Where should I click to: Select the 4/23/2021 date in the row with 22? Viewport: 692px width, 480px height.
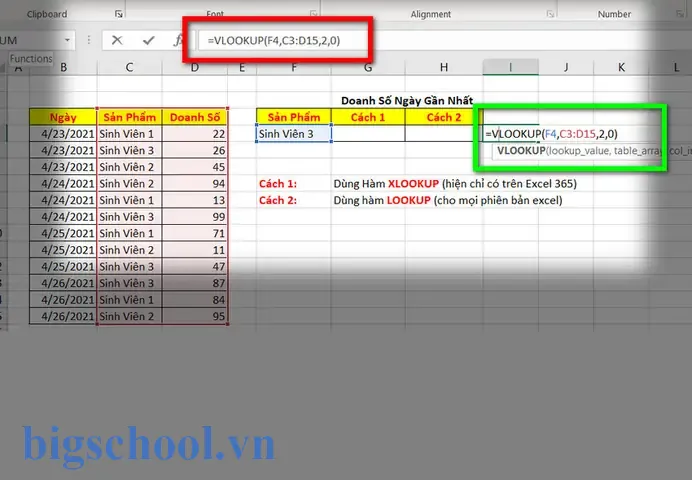tap(63, 134)
